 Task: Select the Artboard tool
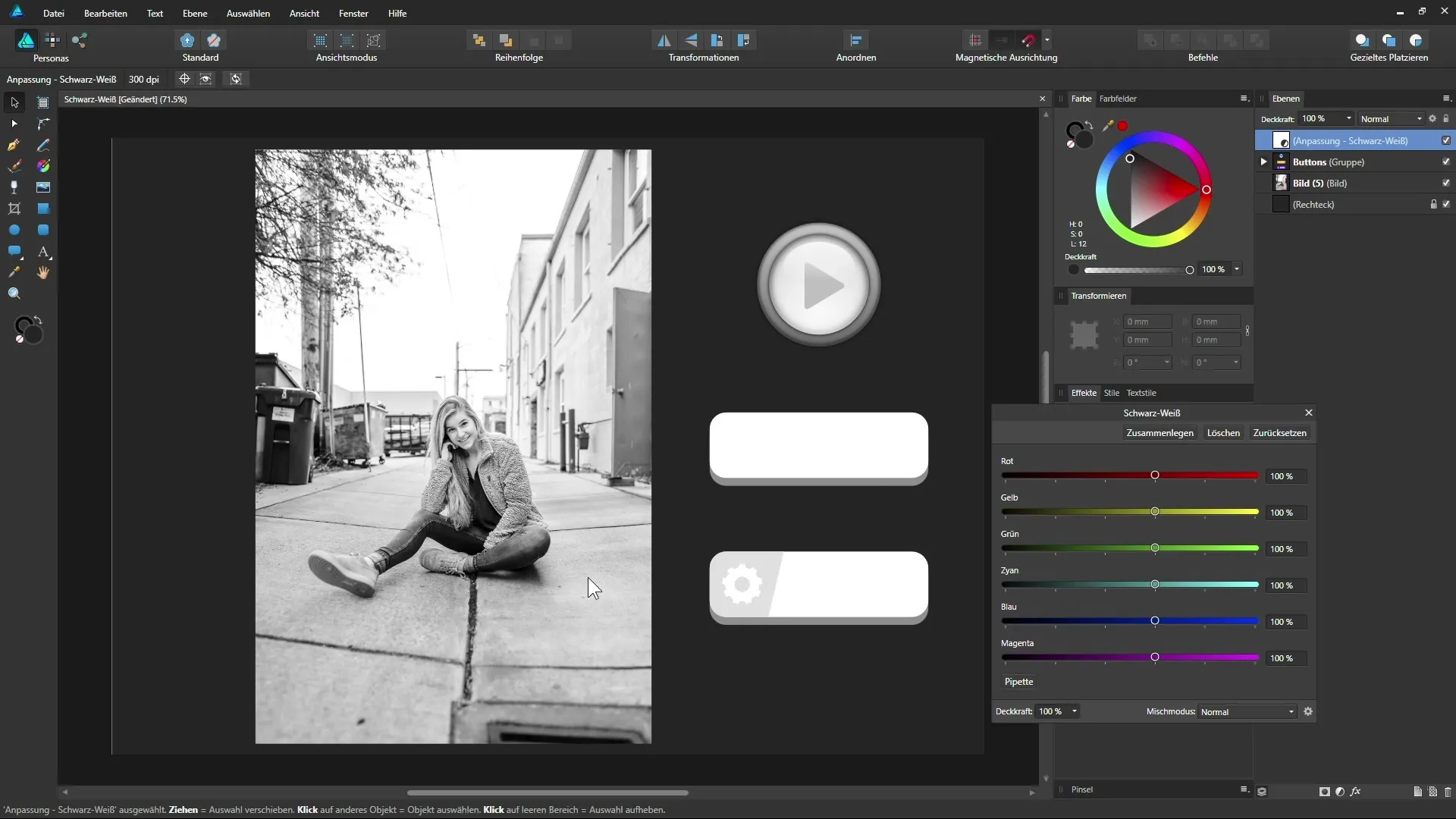[43, 102]
